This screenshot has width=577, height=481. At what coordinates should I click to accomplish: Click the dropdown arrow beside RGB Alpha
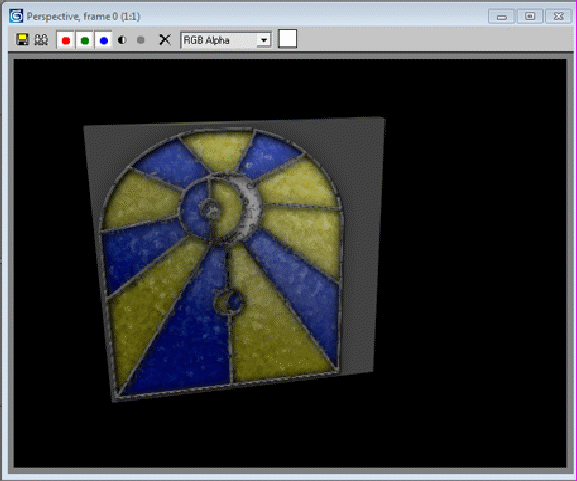(264, 40)
